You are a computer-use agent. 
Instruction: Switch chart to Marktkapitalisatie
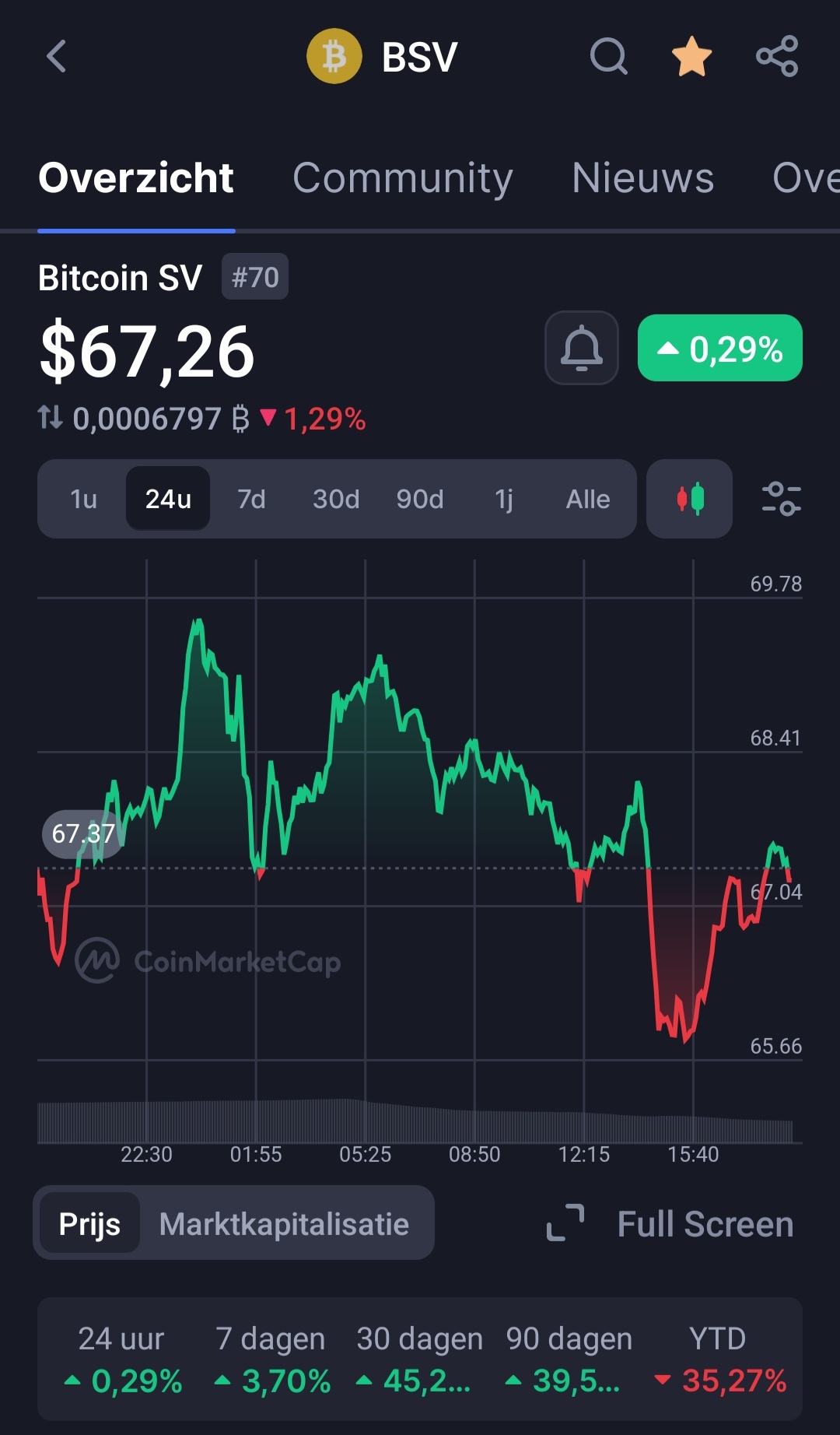click(284, 1224)
